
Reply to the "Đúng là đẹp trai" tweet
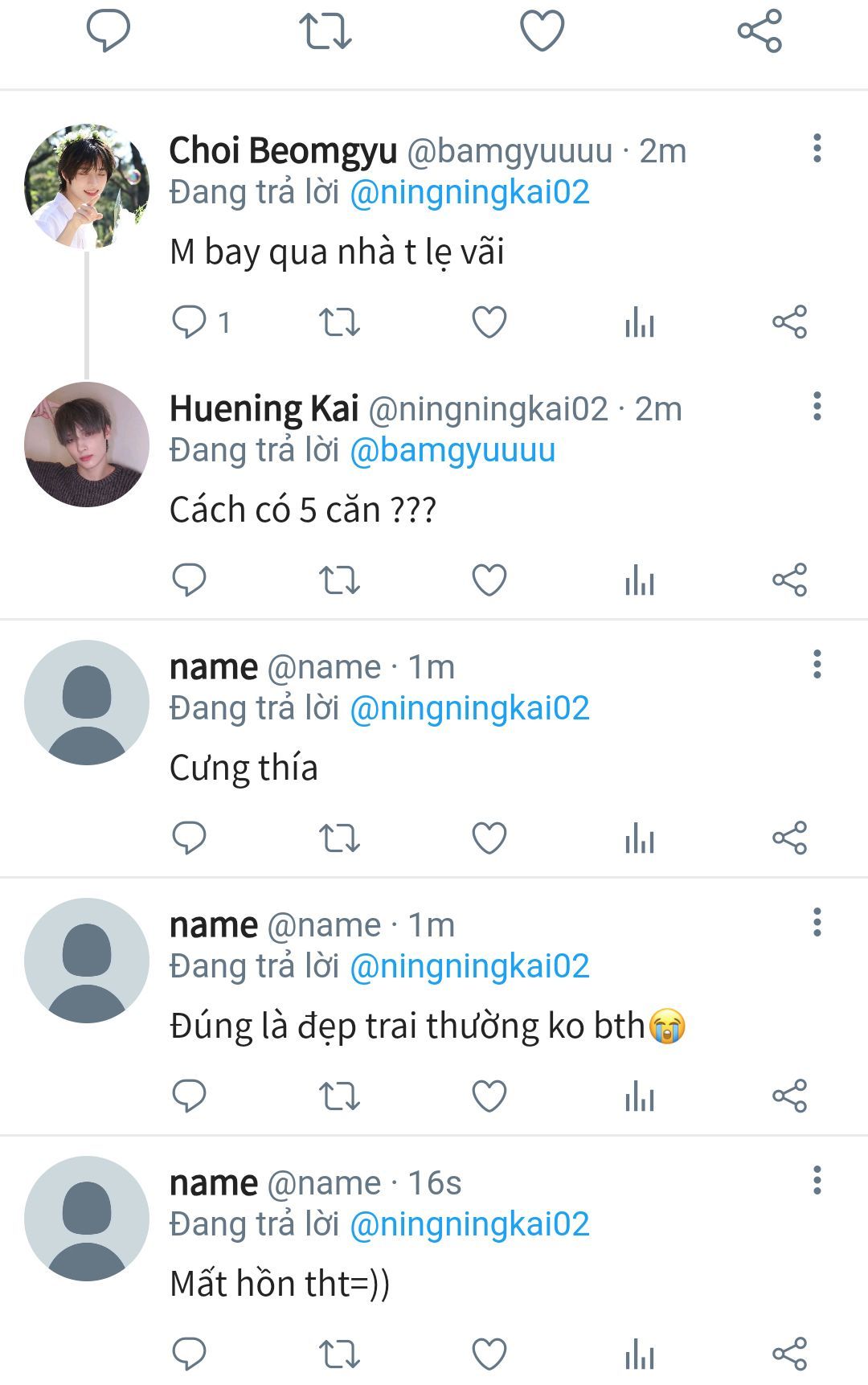190,1096
